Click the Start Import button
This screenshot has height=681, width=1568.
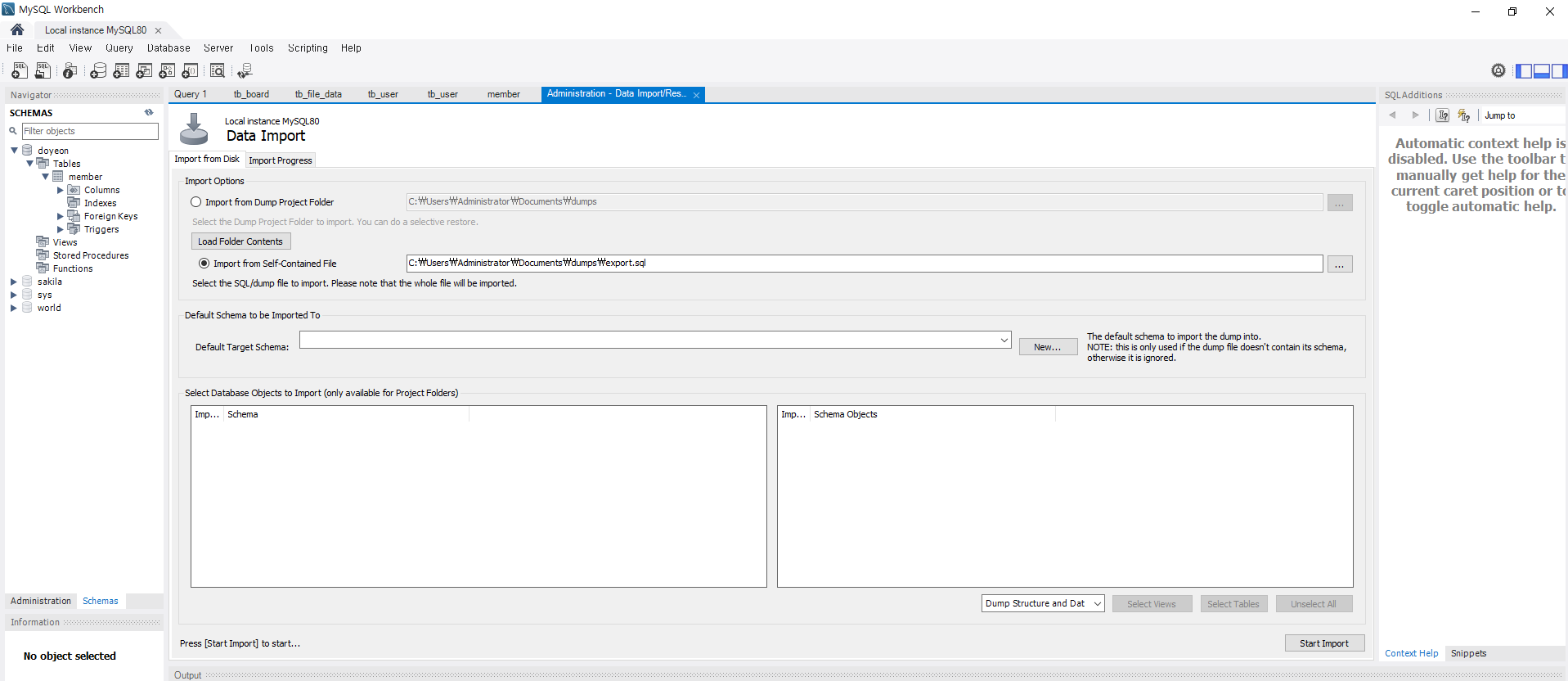[1324, 643]
